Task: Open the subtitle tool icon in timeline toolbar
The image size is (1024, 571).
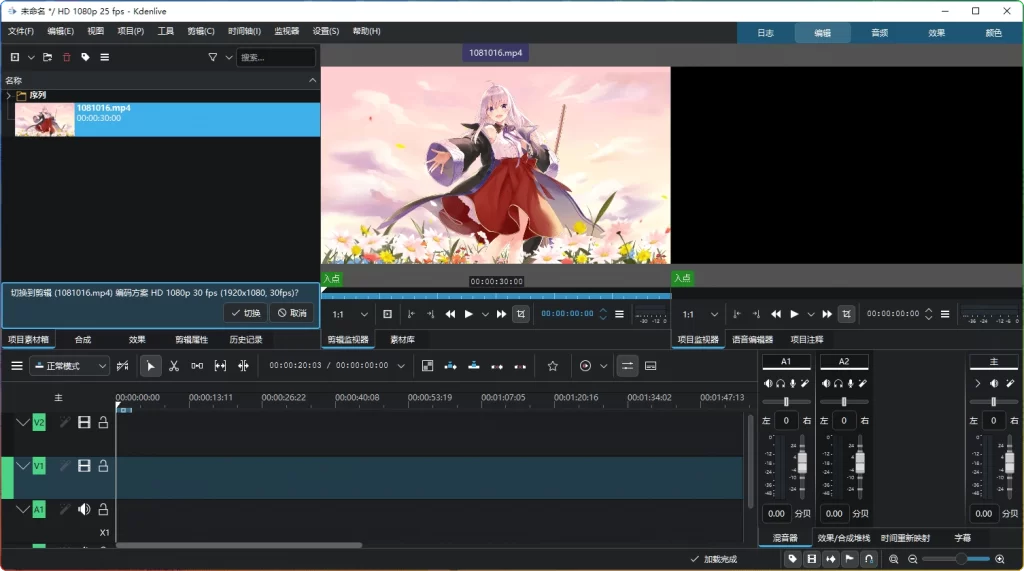Action: pos(650,366)
